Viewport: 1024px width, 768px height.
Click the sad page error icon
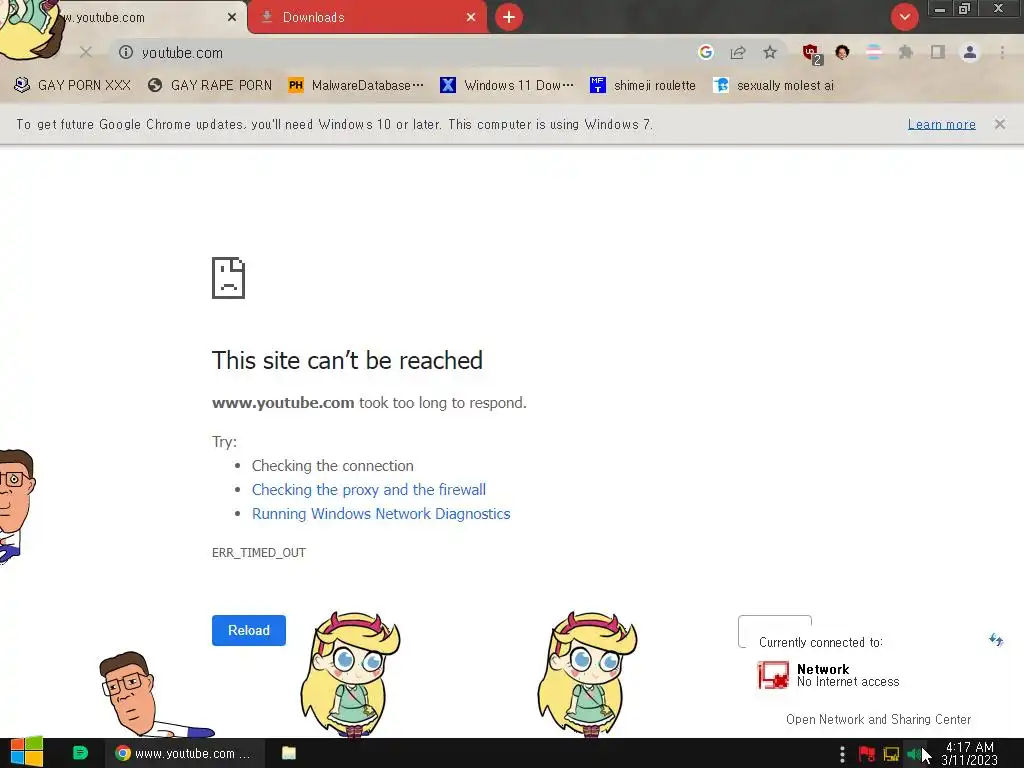[228, 278]
